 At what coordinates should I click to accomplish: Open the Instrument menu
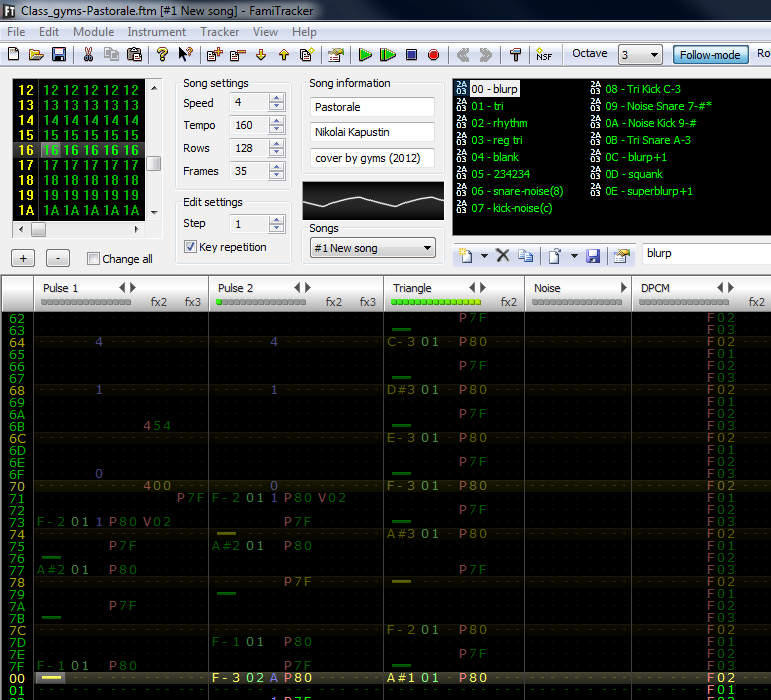pos(156,32)
